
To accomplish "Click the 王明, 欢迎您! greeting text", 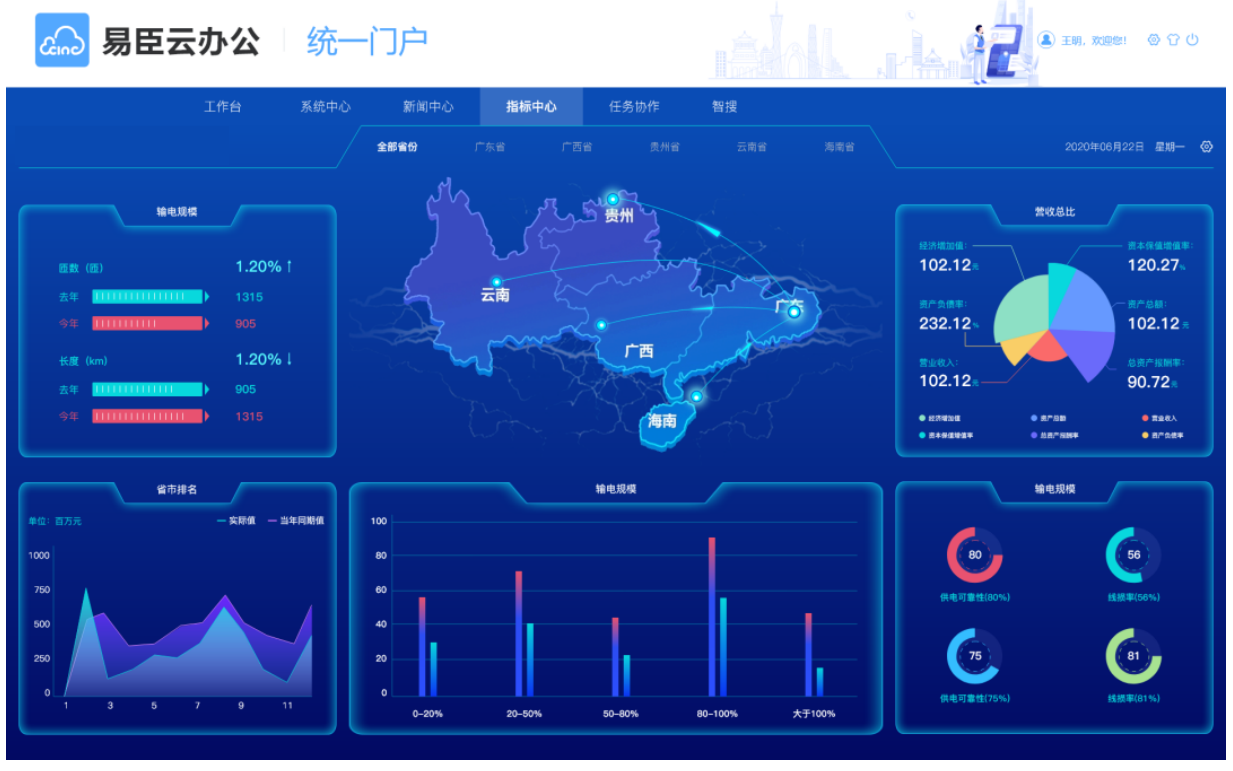I will (1093, 40).
